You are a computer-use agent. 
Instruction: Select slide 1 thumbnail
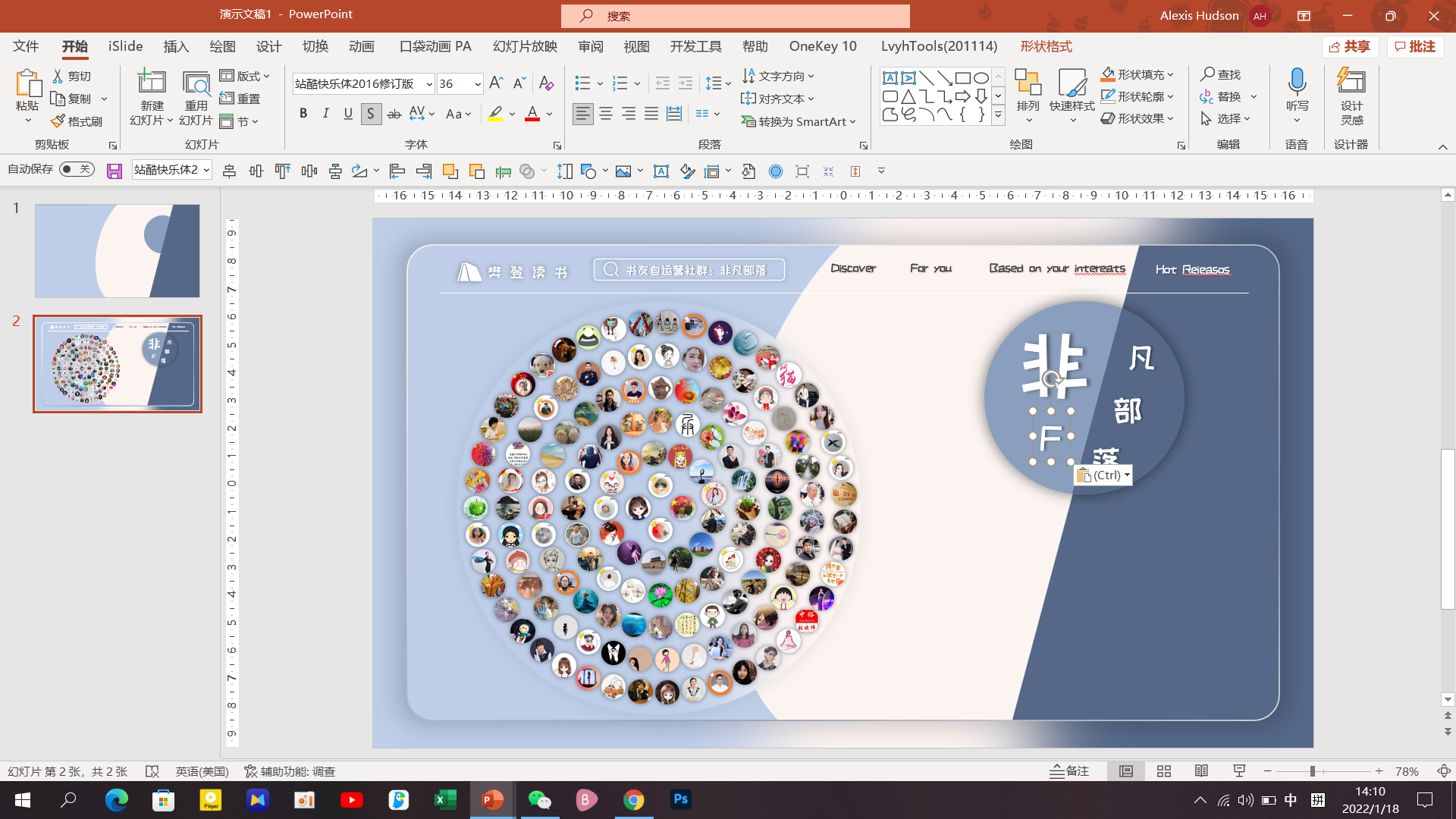118,250
